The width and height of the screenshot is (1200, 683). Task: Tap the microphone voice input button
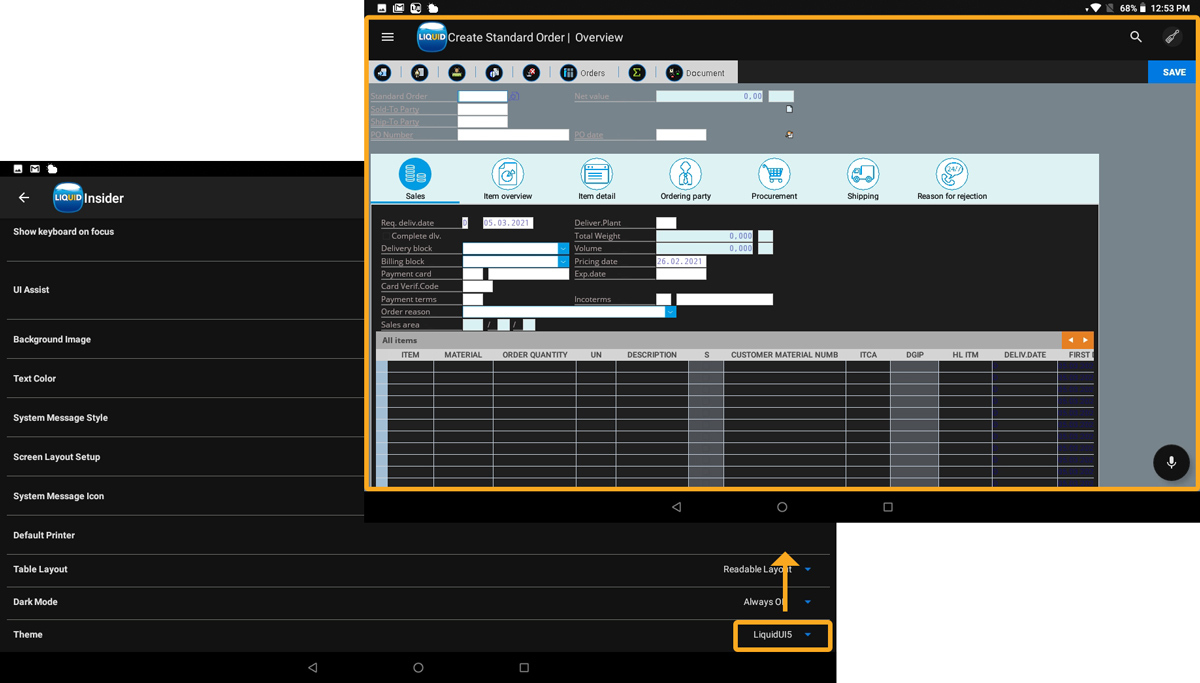coord(1171,462)
